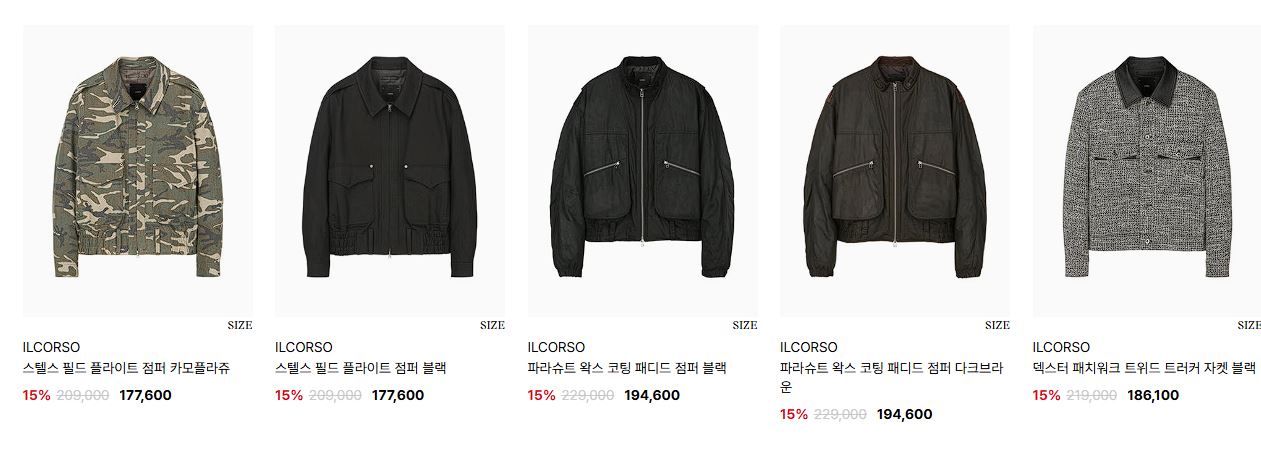Show SIZE options under the black flight jumper
Viewport: 1261px width, 455px height.
(x=492, y=325)
